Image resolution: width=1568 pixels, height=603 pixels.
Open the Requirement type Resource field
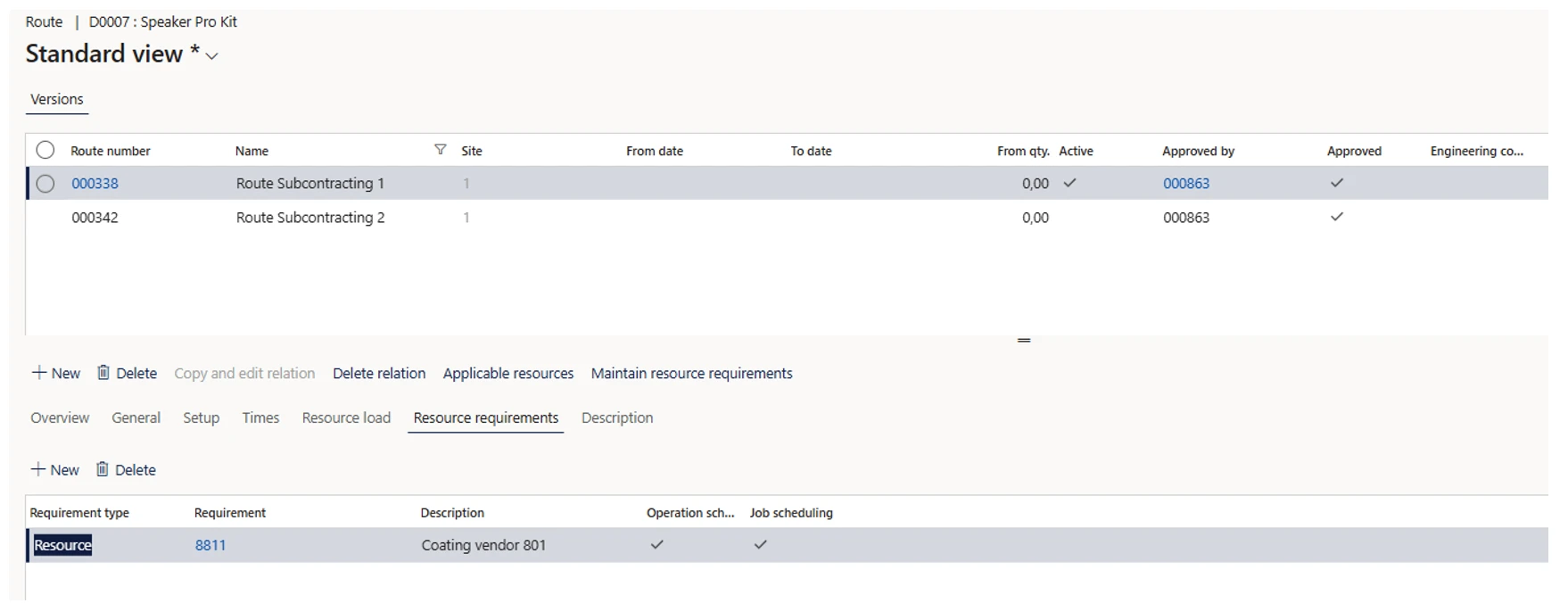click(62, 545)
